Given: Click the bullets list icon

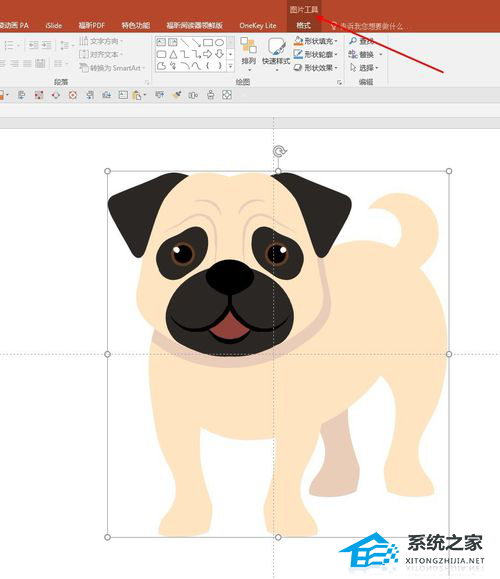Looking at the screenshot, I should click(x=10, y=45).
